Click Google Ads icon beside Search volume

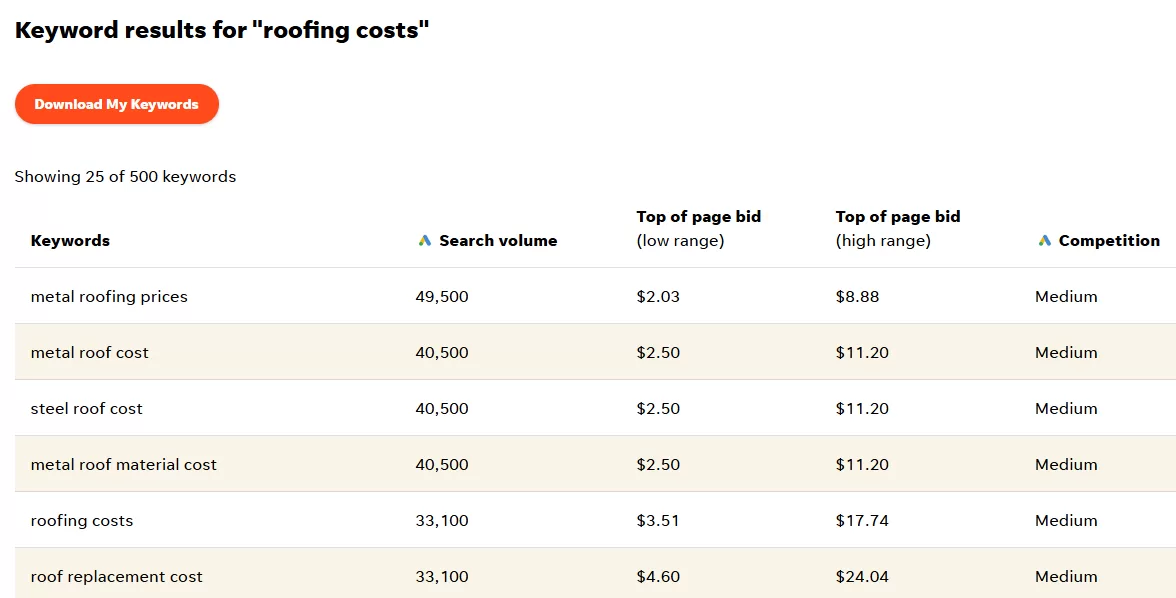[x=424, y=241]
